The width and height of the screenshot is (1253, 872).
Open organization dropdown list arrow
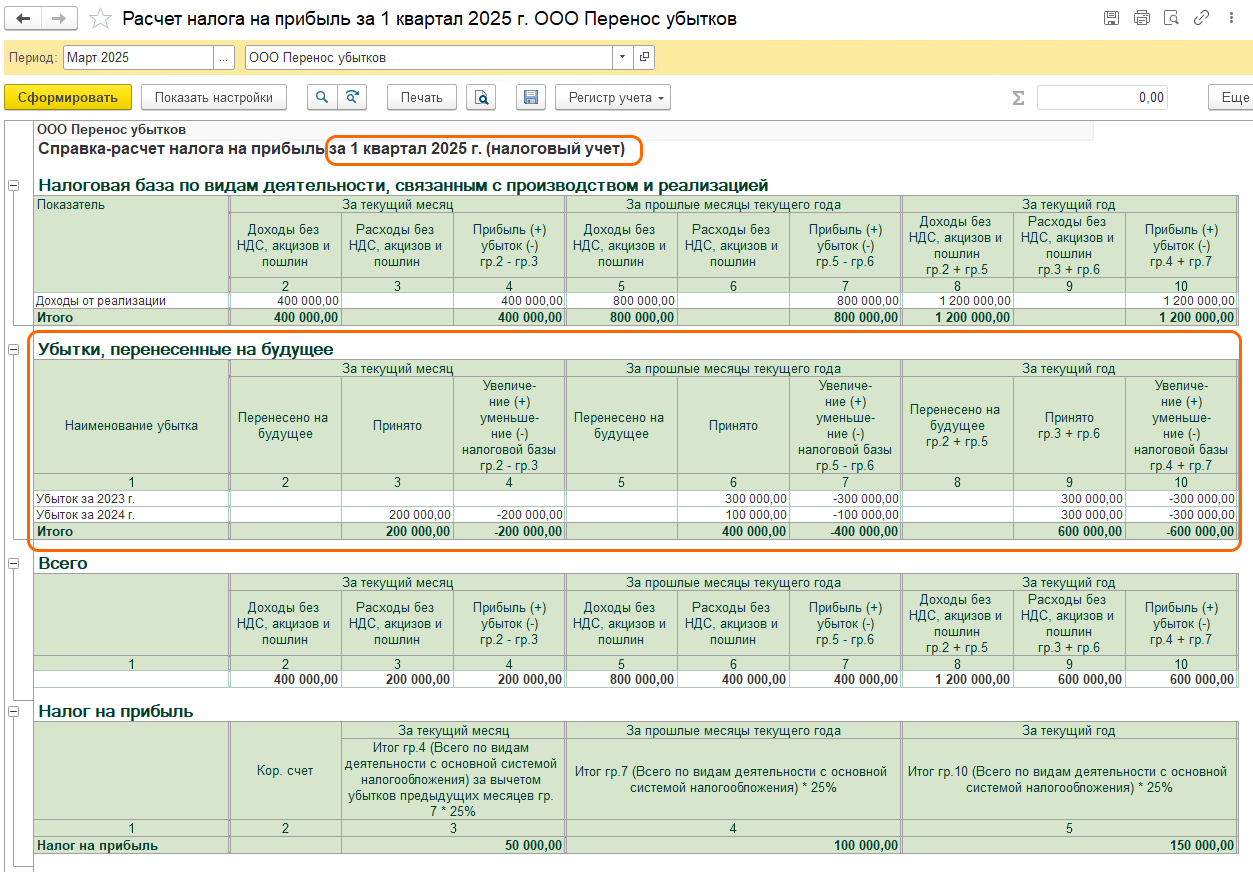pos(623,57)
